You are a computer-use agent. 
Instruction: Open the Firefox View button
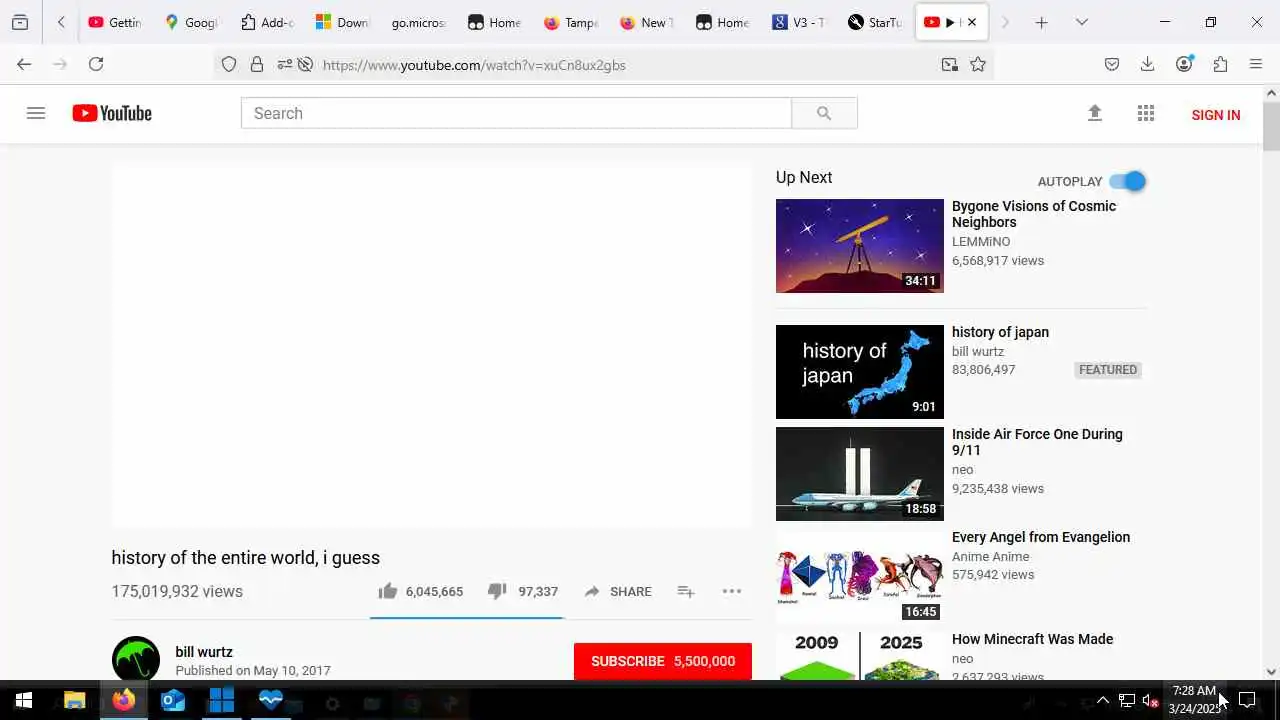[x=20, y=22]
